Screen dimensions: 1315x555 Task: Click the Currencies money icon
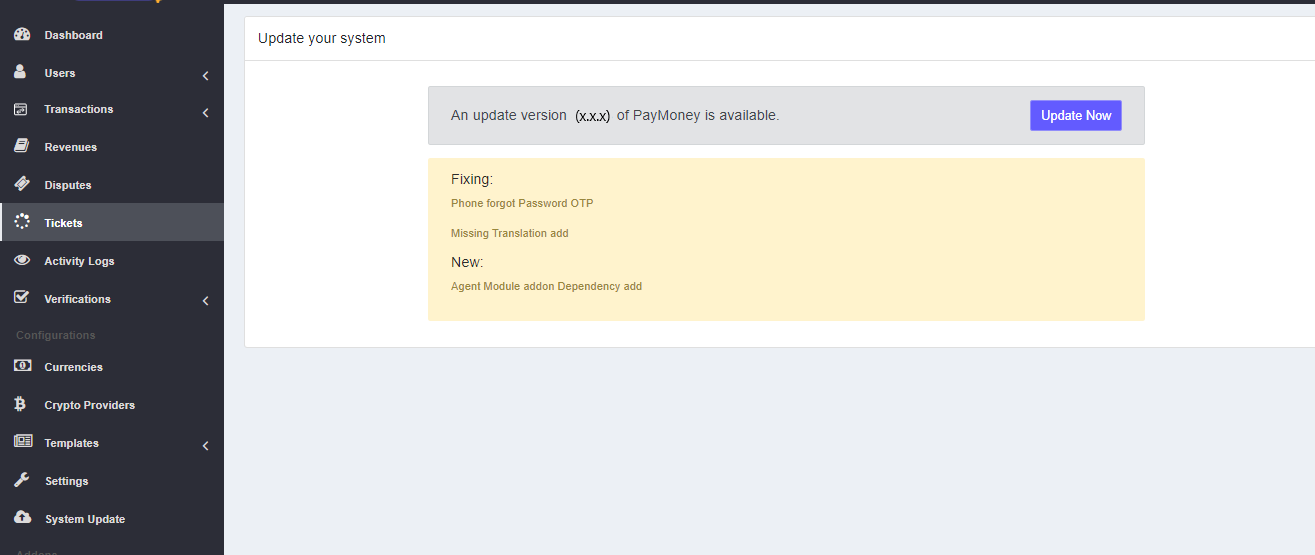click(22, 367)
